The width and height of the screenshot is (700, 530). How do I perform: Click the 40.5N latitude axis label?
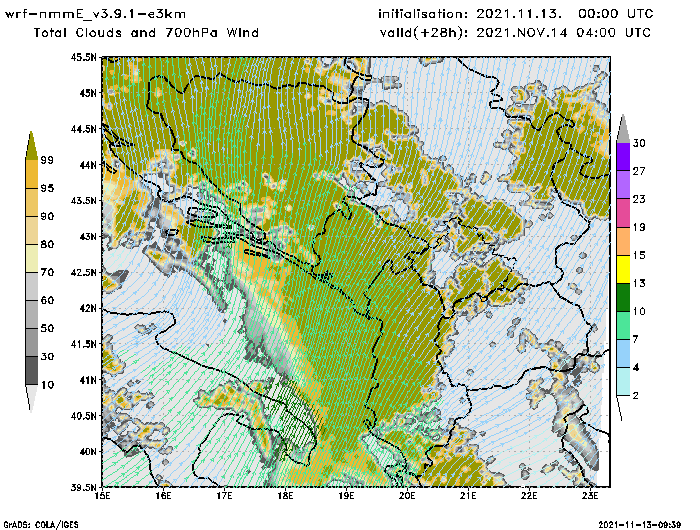tap(83, 416)
